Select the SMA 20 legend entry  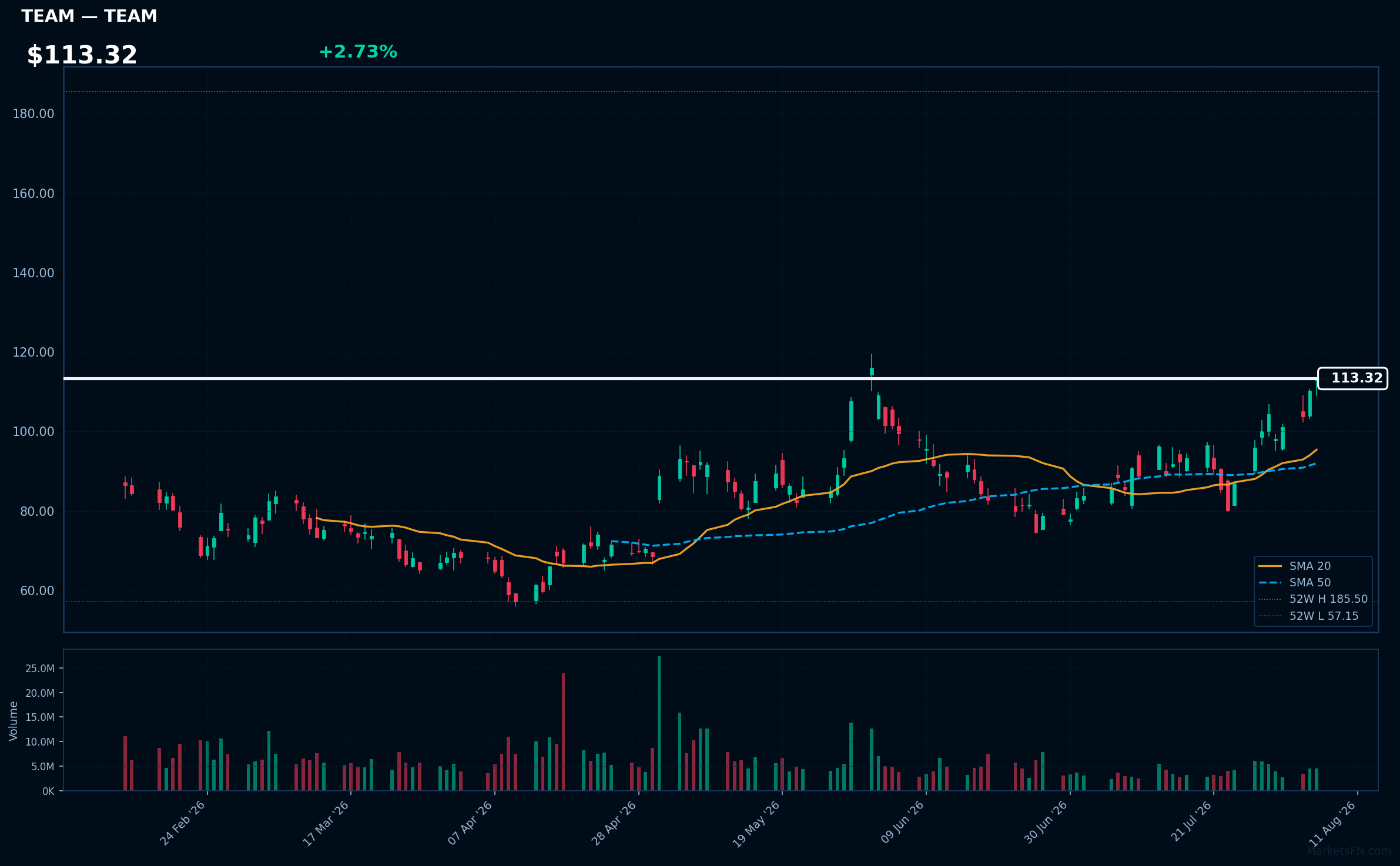click(1295, 566)
